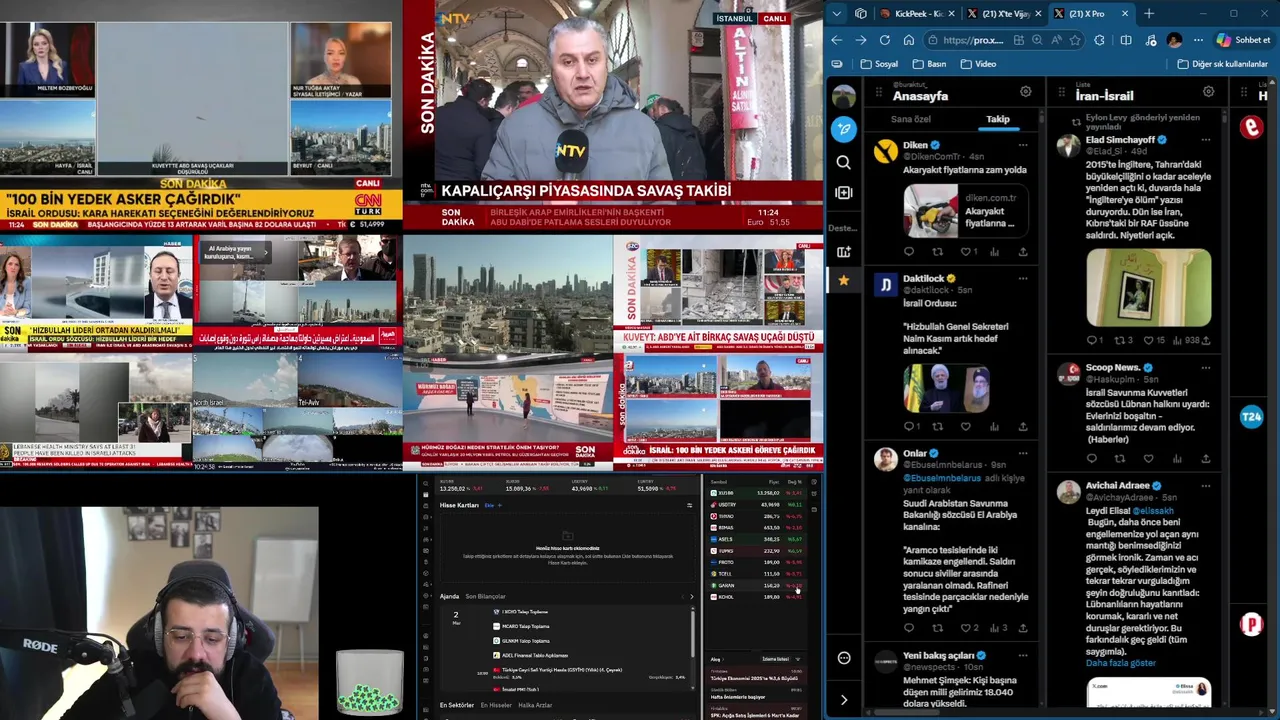Open the browser profile avatar
This screenshot has width=1280, height=720.
(x=1174, y=40)
